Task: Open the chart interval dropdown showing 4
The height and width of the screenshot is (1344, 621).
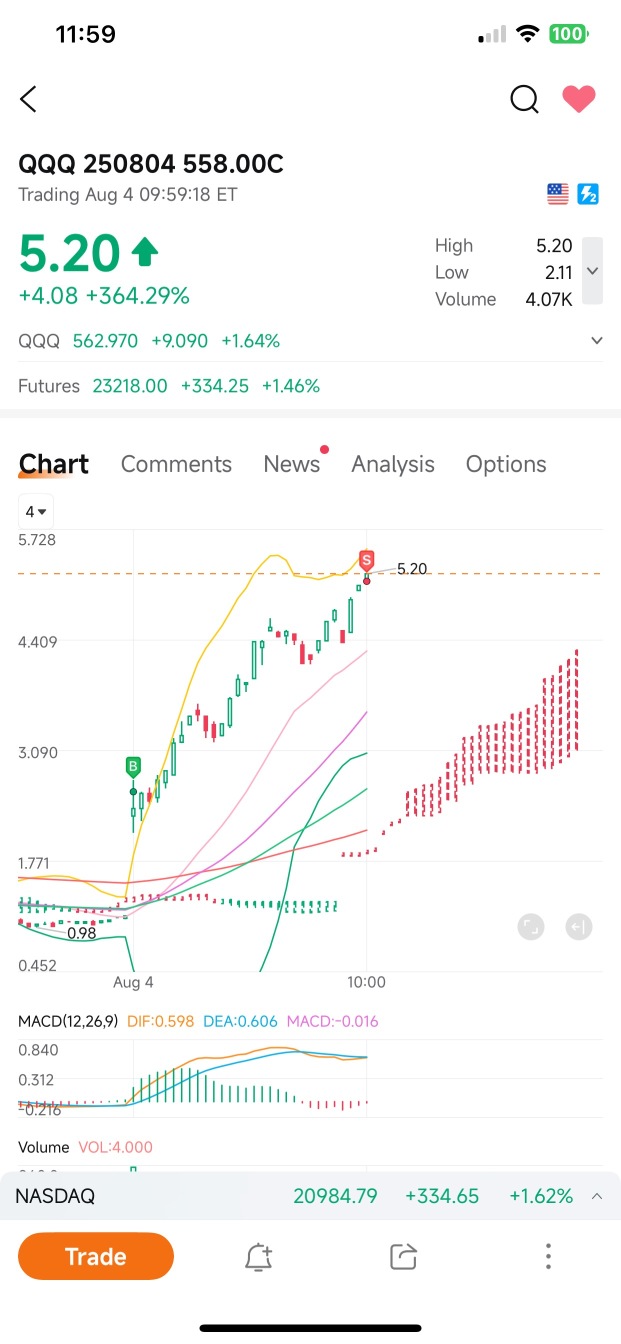Action: 36,512
